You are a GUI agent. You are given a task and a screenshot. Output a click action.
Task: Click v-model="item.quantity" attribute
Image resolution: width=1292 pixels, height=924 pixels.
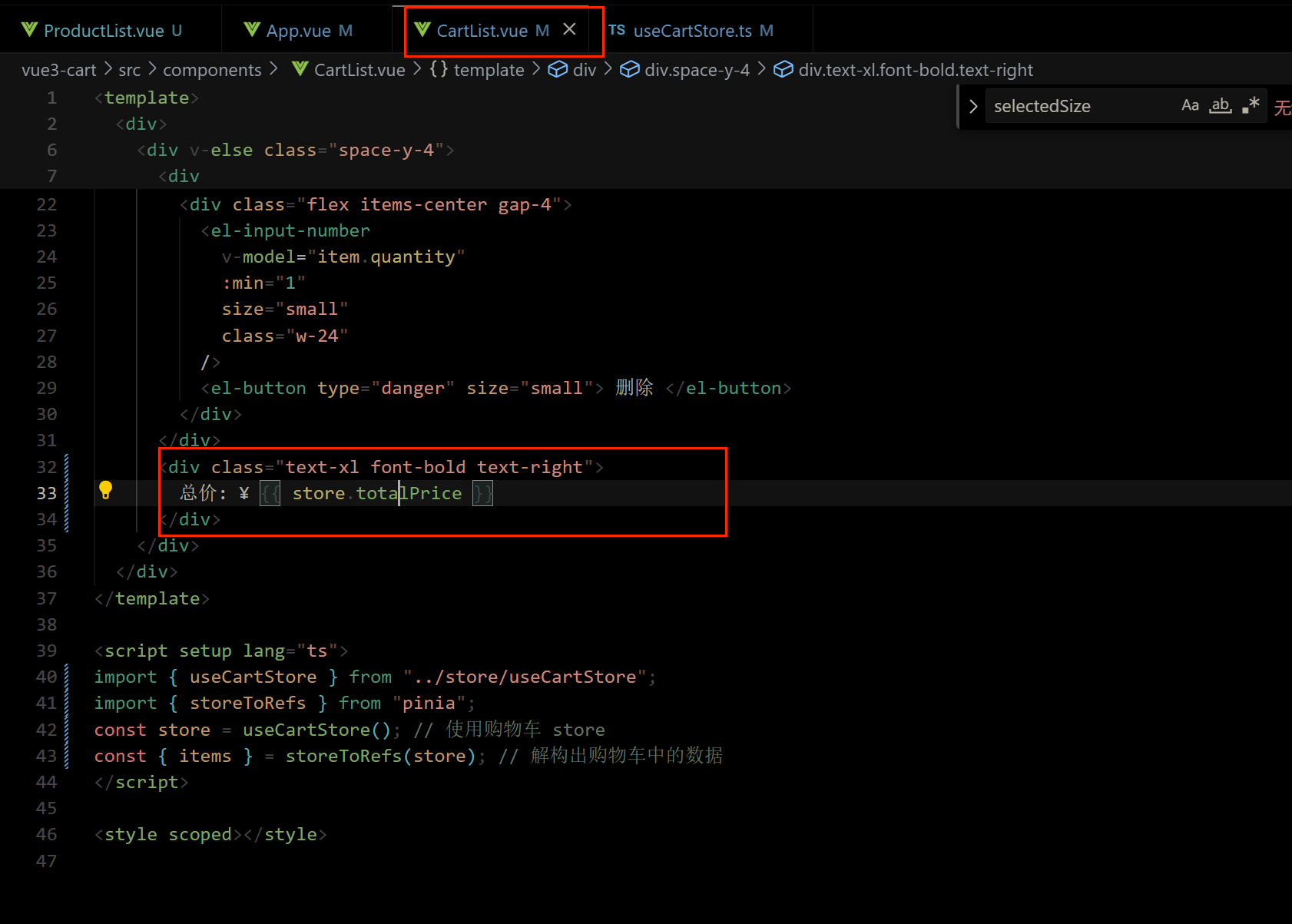[343, 257]
